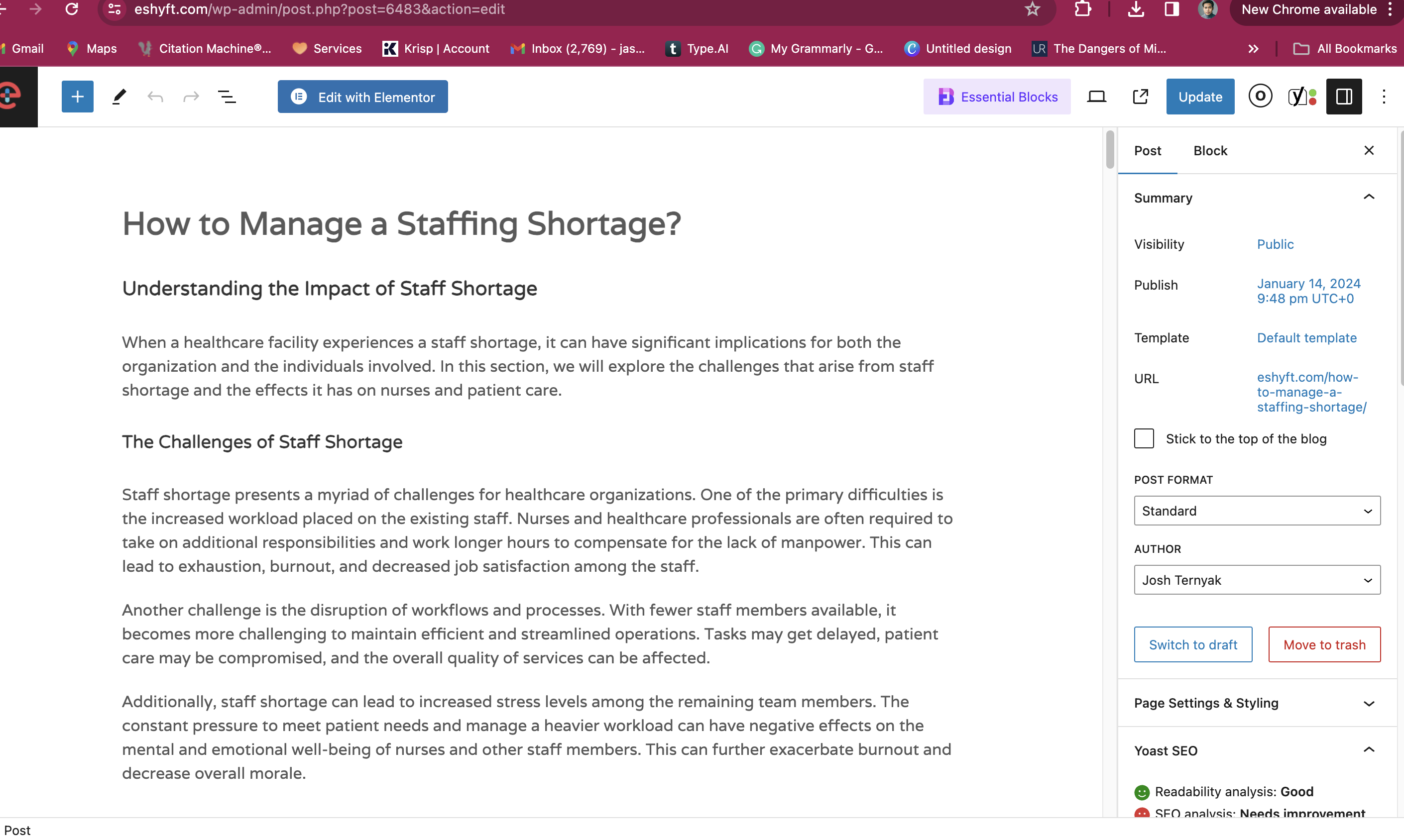This screenshot has width=1404, height=840.
Task: Click the editor vertical scrollbar thumb
Action: [1110, 149]
